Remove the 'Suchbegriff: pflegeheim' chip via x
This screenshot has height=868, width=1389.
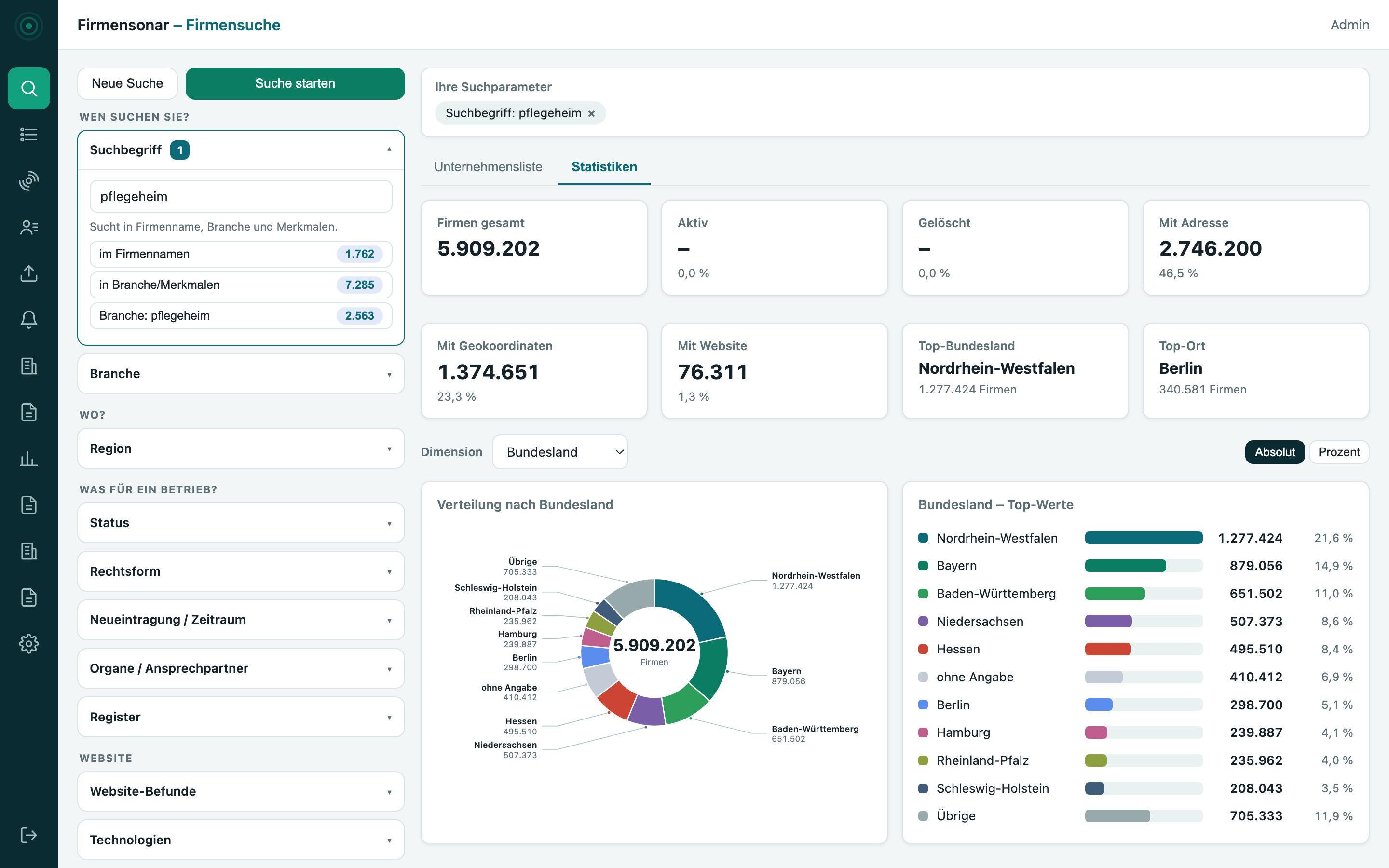pyautogui.click(x=591, y=114)
